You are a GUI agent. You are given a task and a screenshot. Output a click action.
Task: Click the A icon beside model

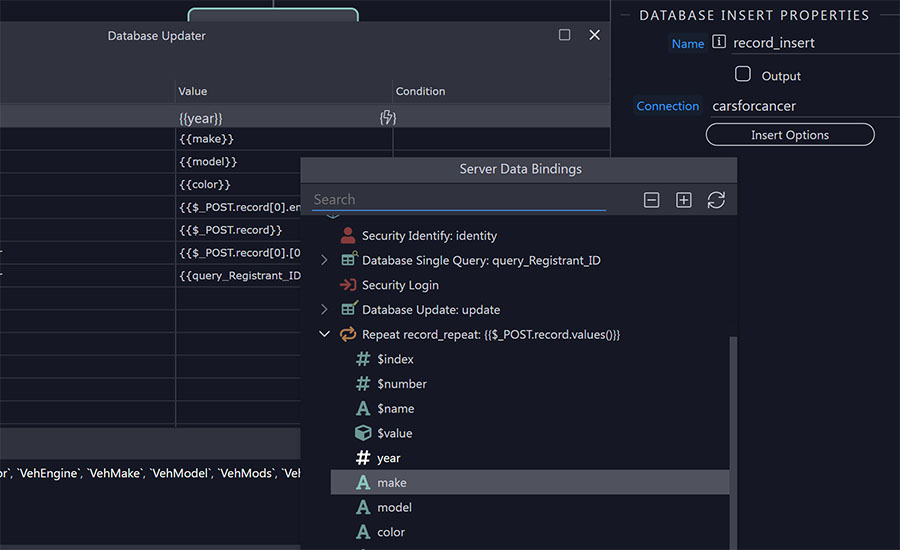(x=363, y=507)
